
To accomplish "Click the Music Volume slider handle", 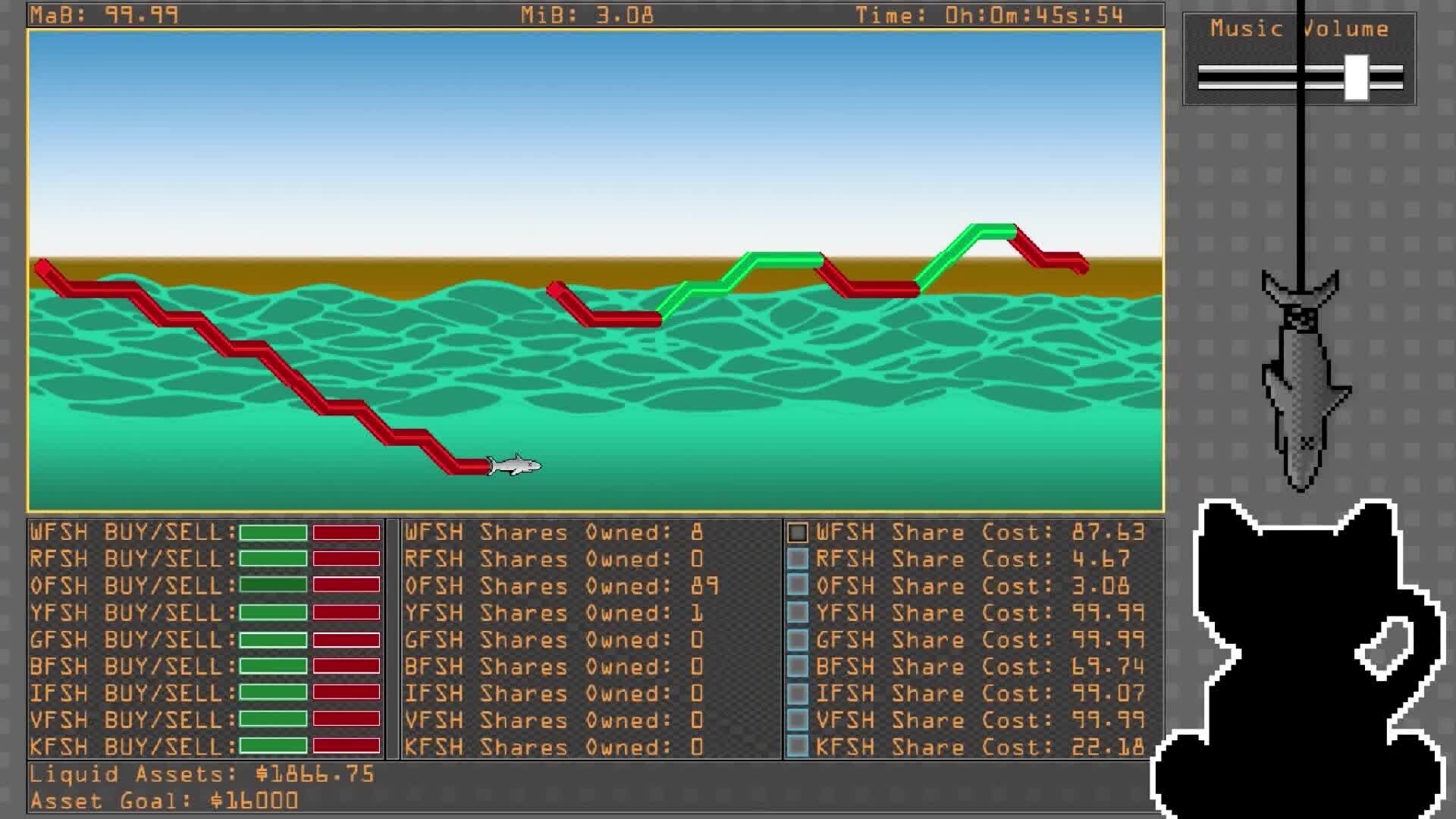I will 1356,77.
